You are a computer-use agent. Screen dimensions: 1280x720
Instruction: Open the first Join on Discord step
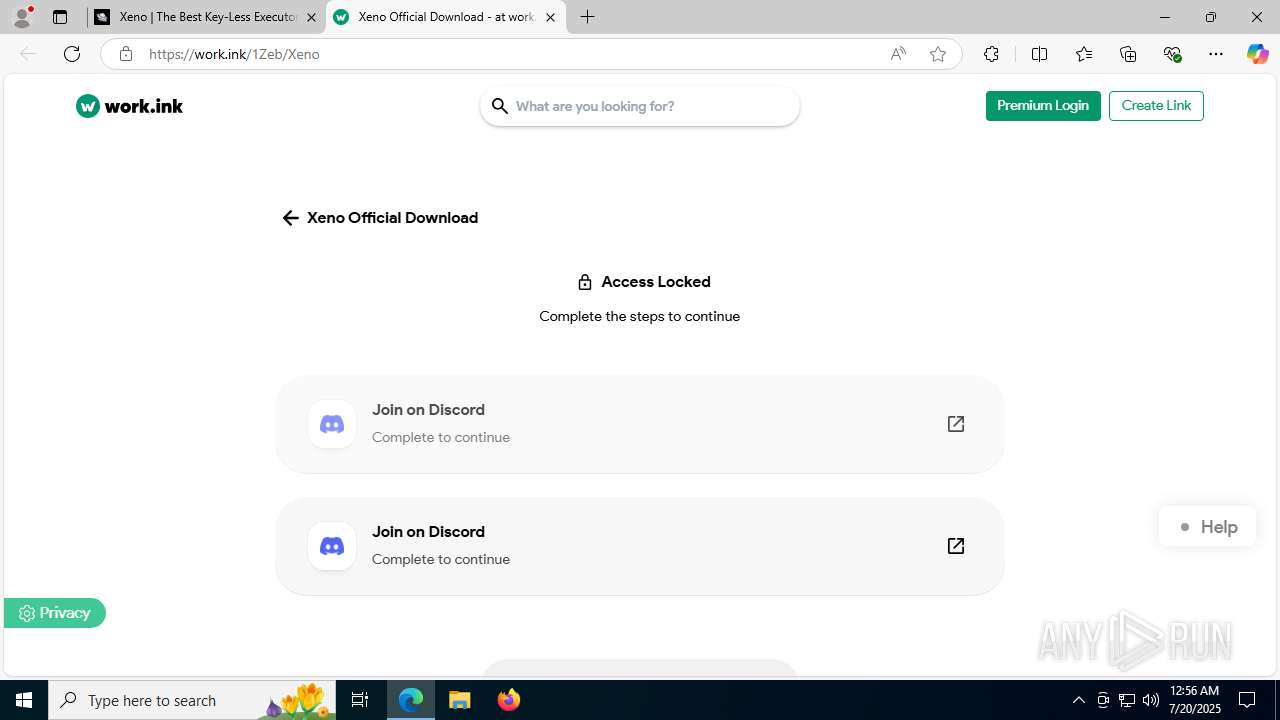click(x=640, y=424)
